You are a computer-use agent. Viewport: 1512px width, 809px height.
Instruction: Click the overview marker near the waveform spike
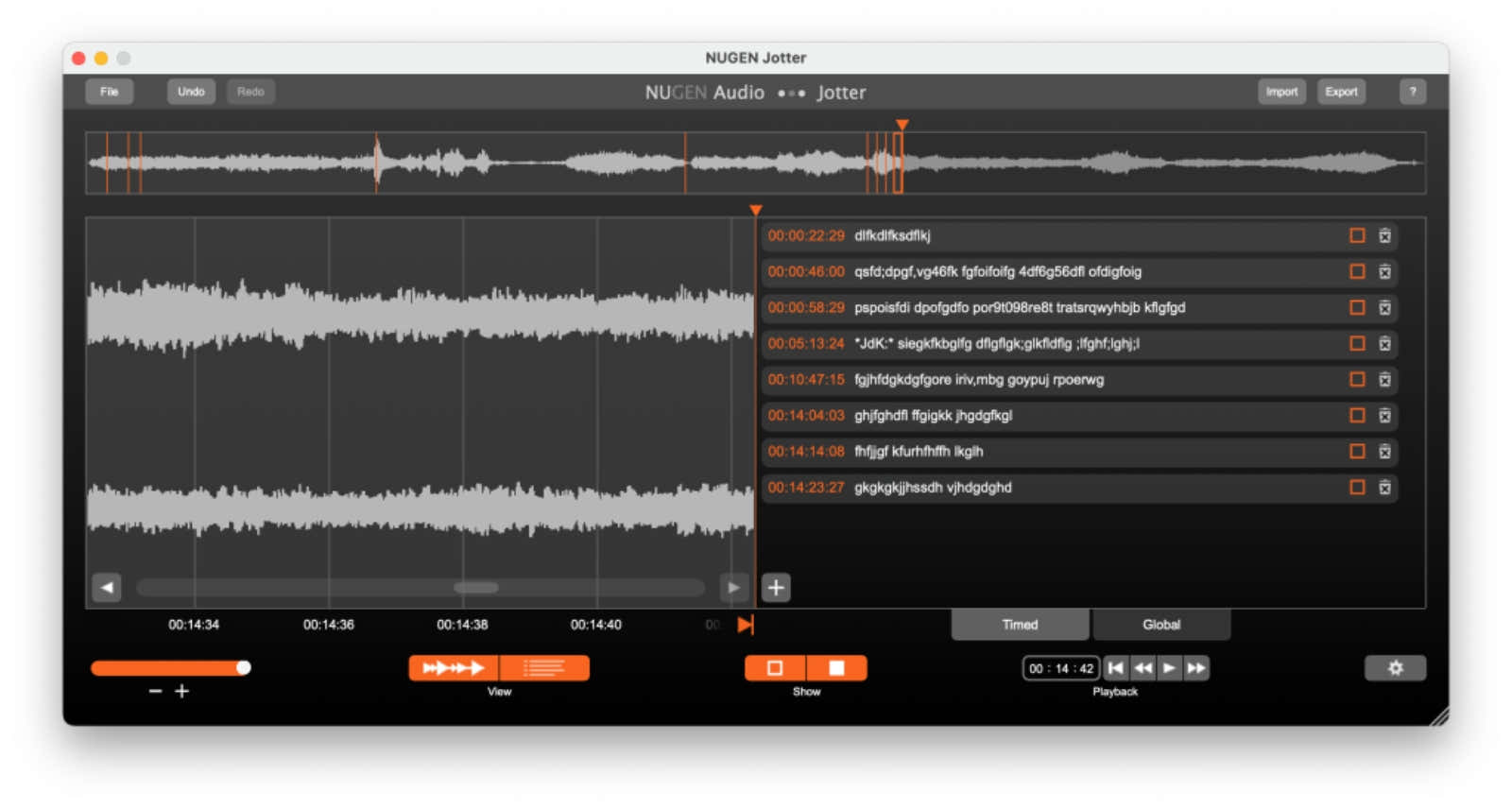click(x=377, y=163)
